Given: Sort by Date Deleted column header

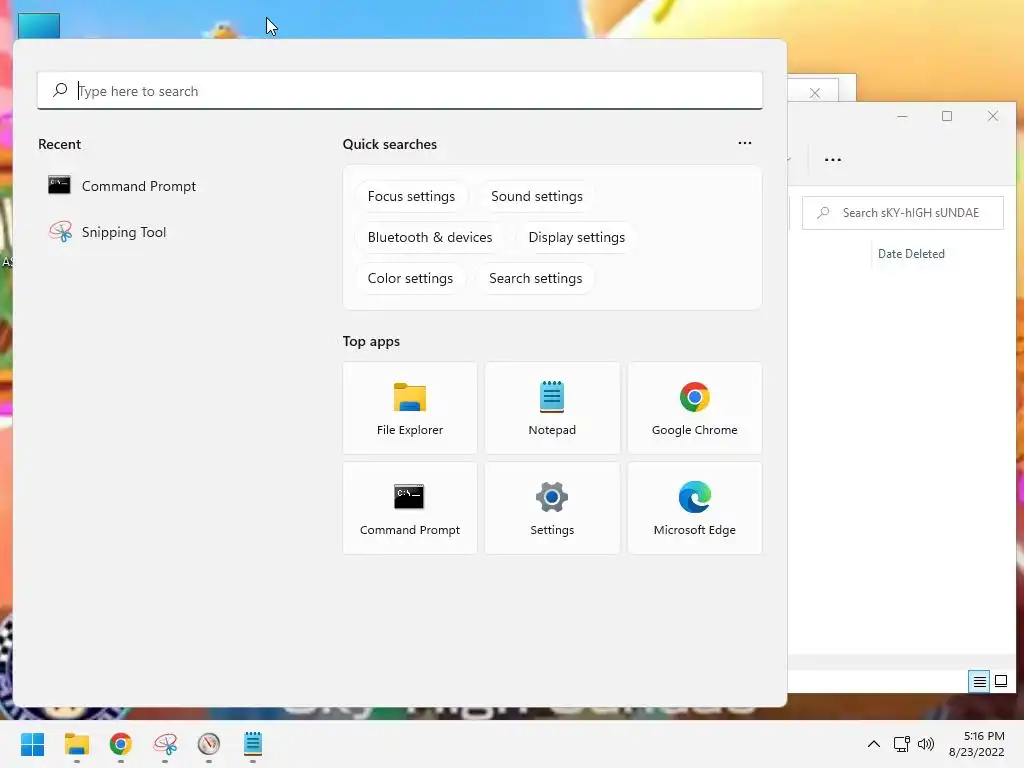Looking at the screenshot, I should pyautogui.click(x=911, y=254).
